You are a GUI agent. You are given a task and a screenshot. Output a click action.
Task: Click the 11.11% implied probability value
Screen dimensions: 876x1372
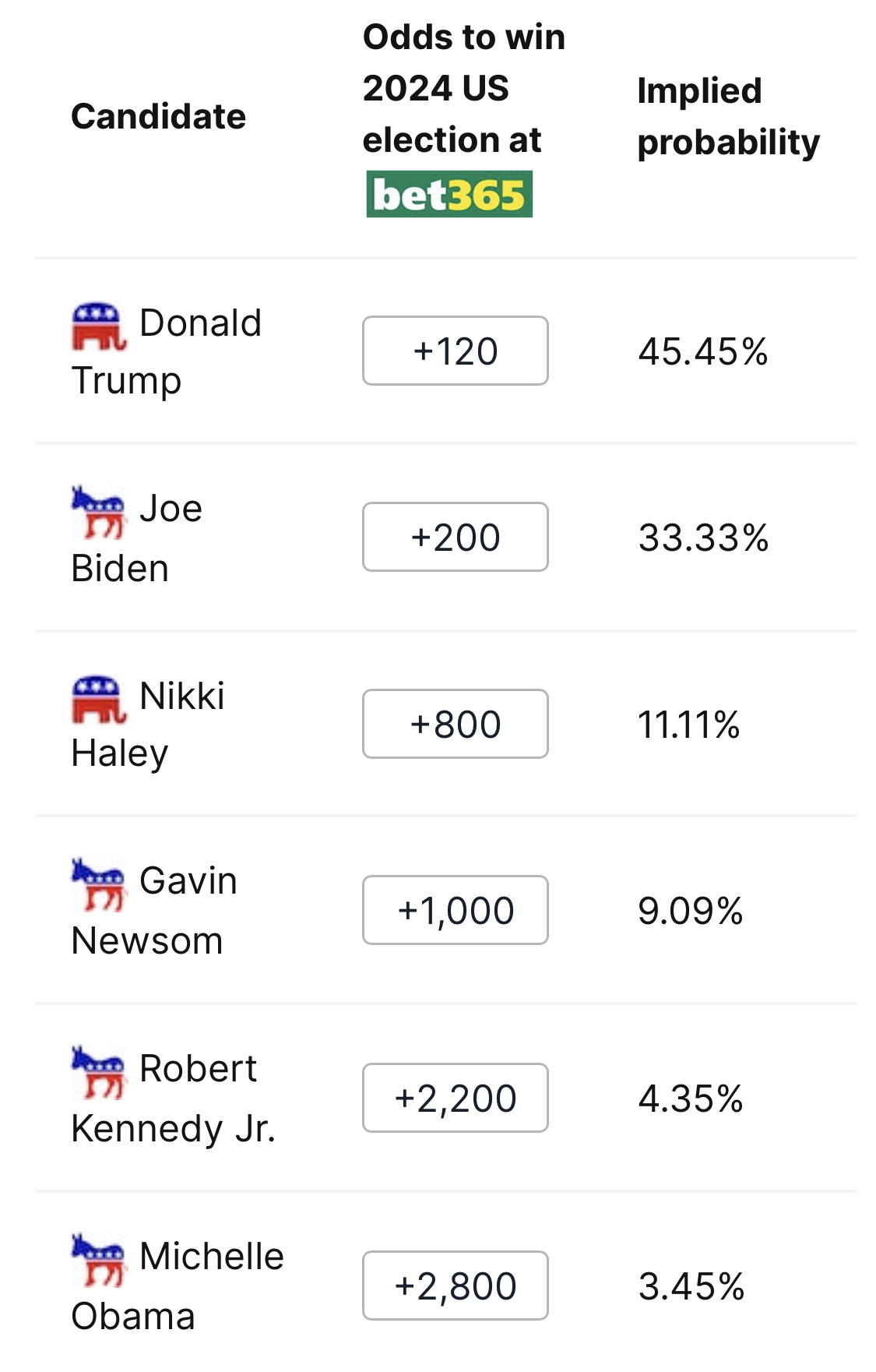point(689,725)
